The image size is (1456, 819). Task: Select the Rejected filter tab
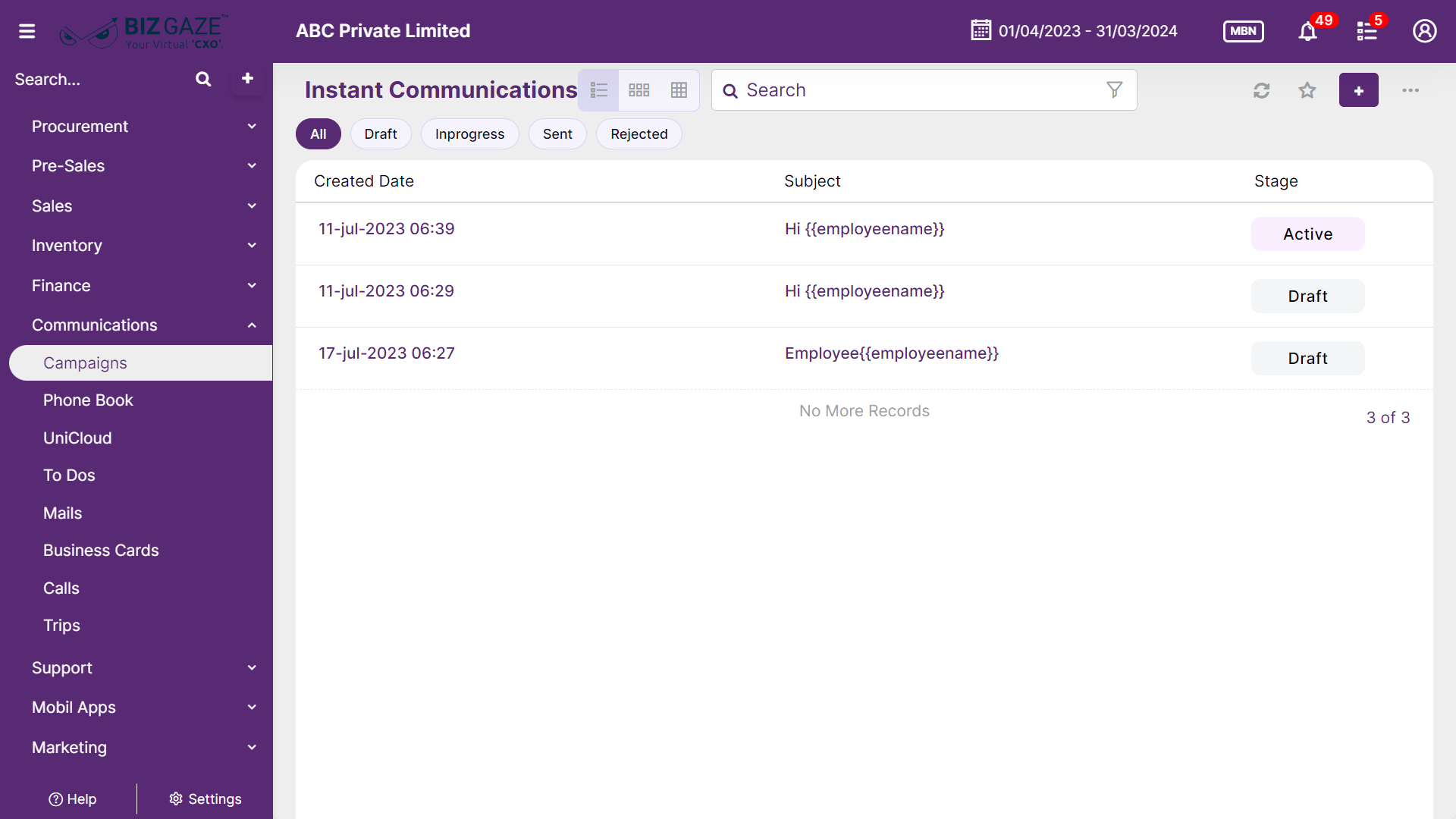639,133
